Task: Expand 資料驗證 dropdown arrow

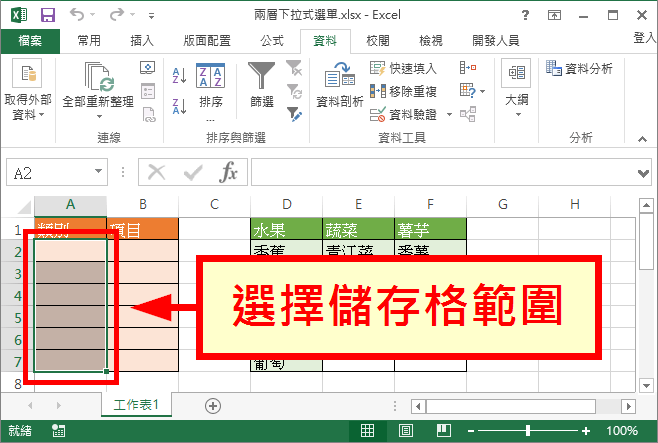Action: tap(449, 115)
